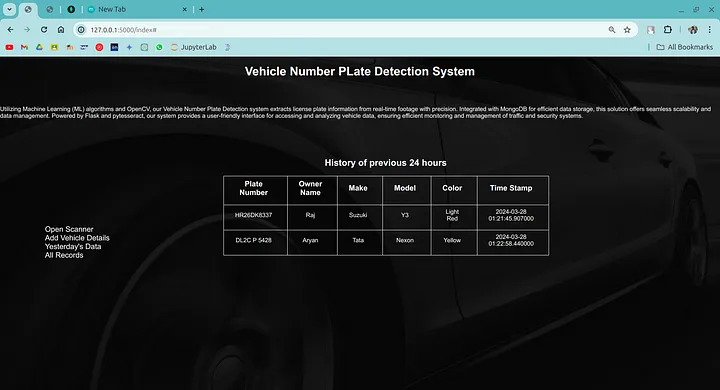Open the extension icon left of puzzle piece
This screenshot has width=720, height=390.
pyautogui.click(x=651, y=29)
